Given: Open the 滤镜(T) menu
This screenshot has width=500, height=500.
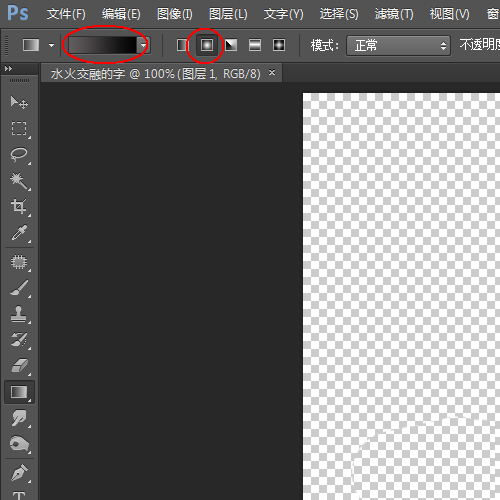Looking at the screenshot, I should point(394,14).
